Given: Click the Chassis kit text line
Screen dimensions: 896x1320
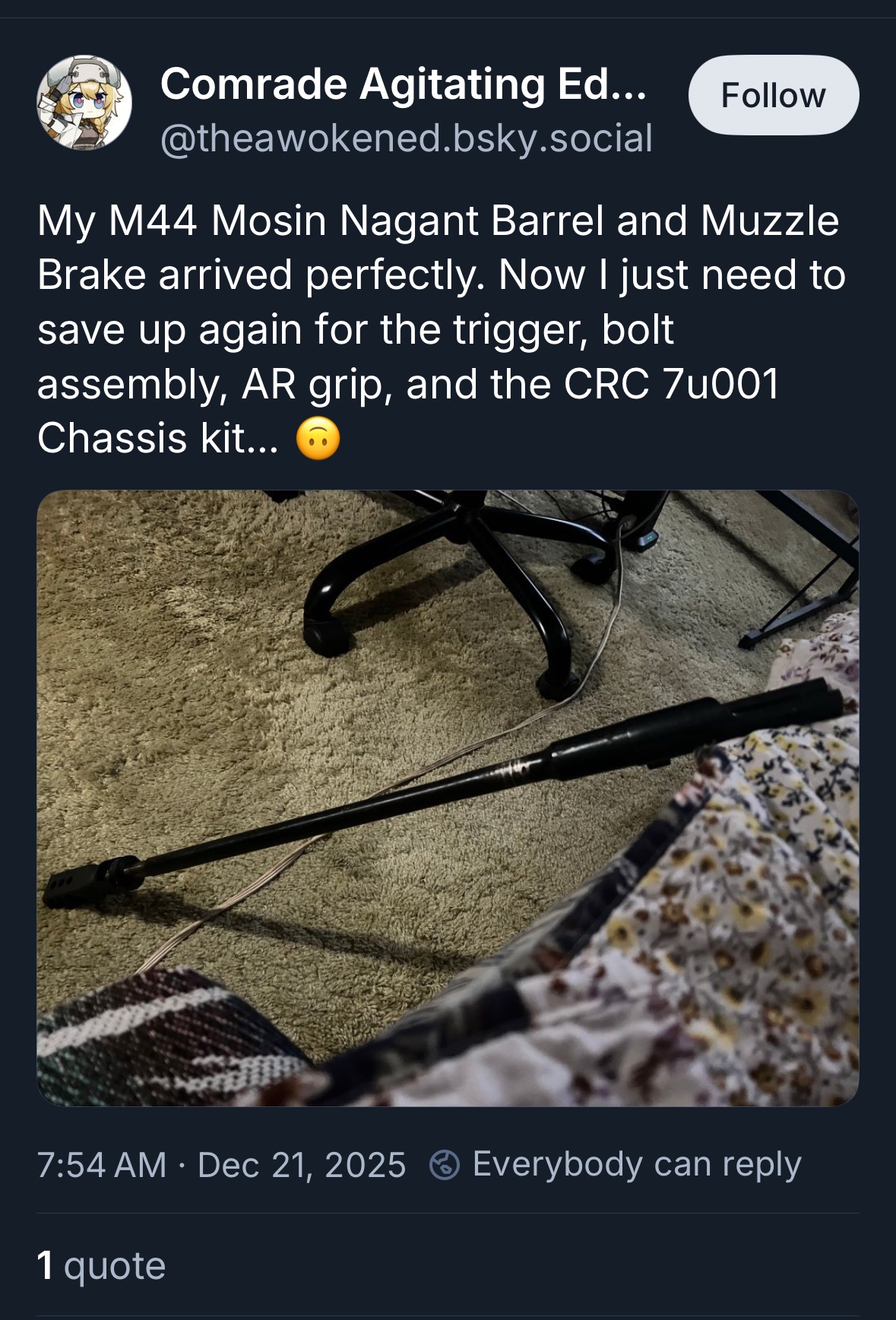Looking at the screenshot, I should (157, 439).
